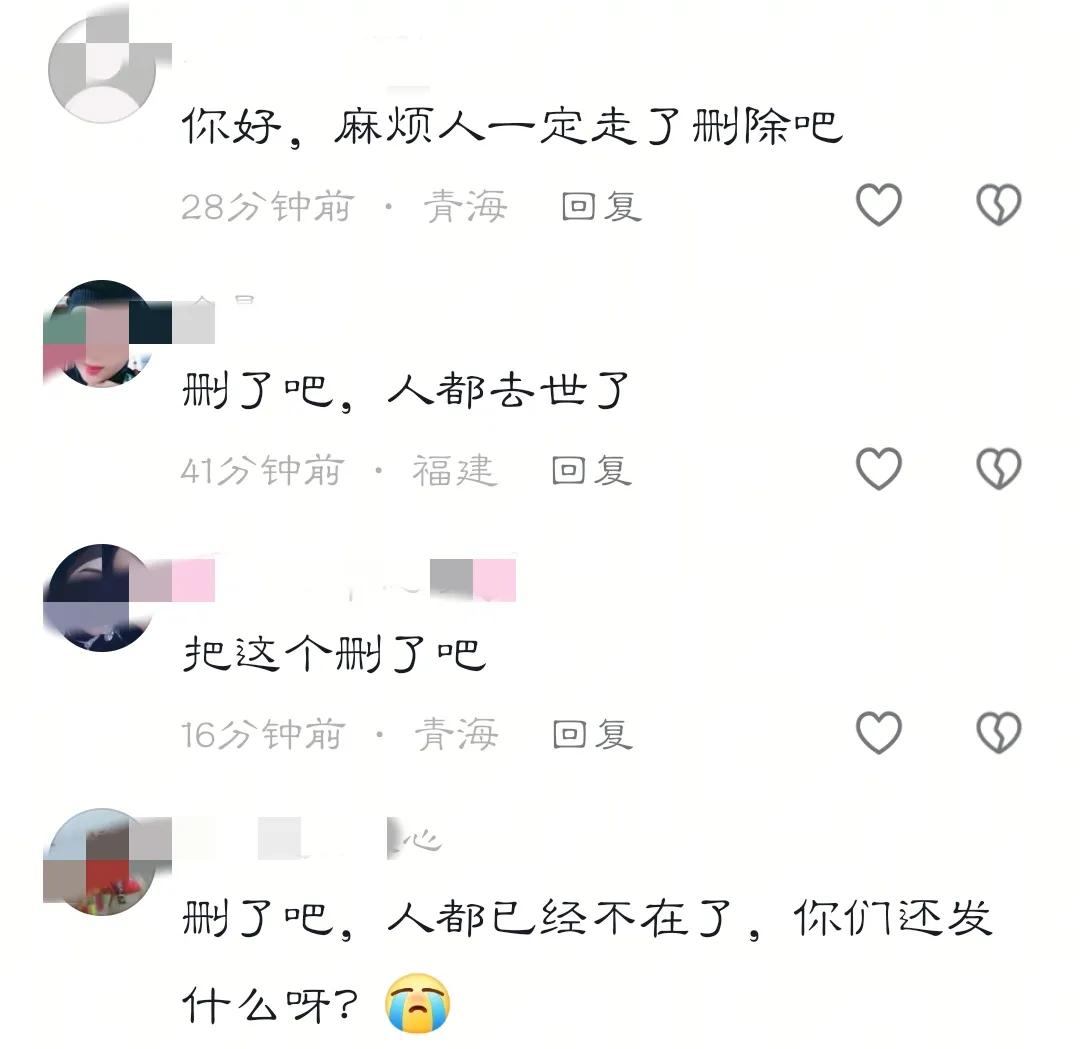Dislike the comment posted 28 minutes ago
The image size is (1080, 1049).
pos(998,205)
